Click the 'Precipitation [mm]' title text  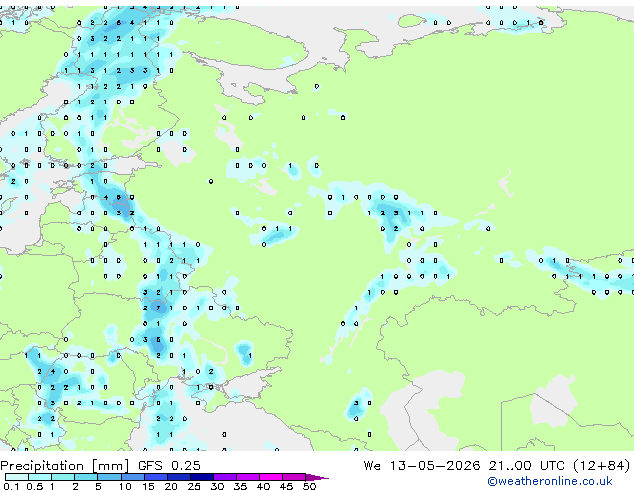65,466
